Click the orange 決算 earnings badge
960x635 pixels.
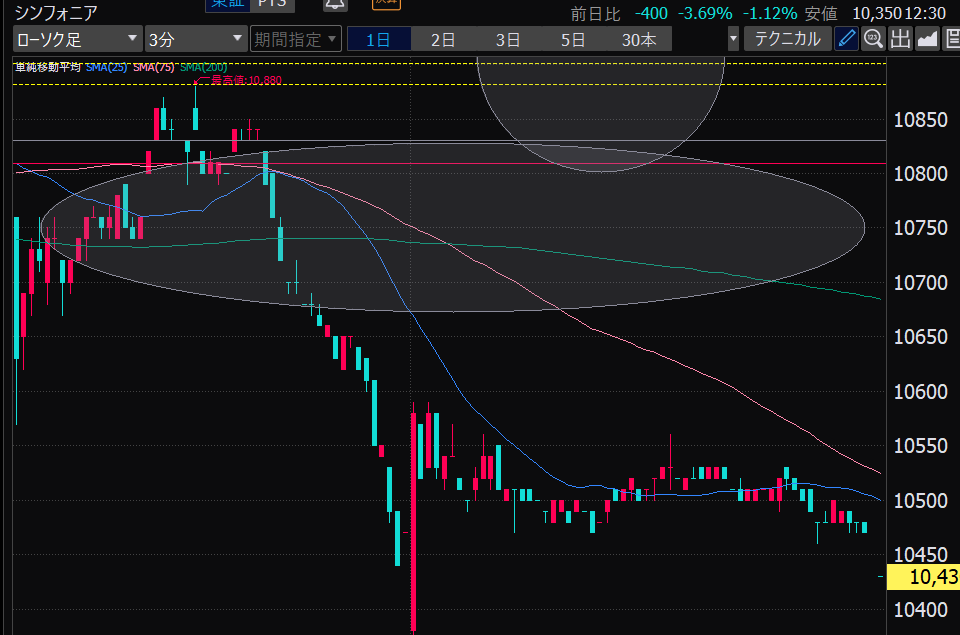385,3
